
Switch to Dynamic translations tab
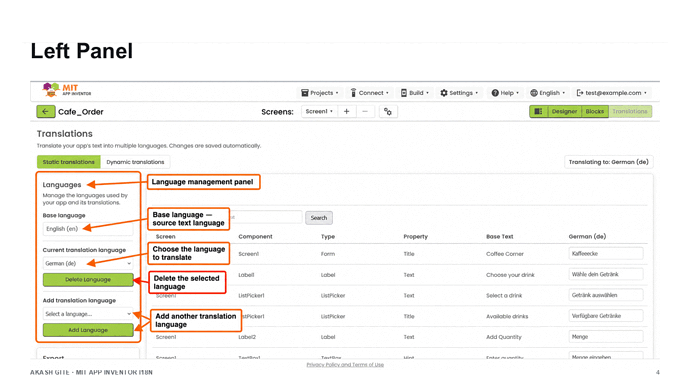point(135,162)
